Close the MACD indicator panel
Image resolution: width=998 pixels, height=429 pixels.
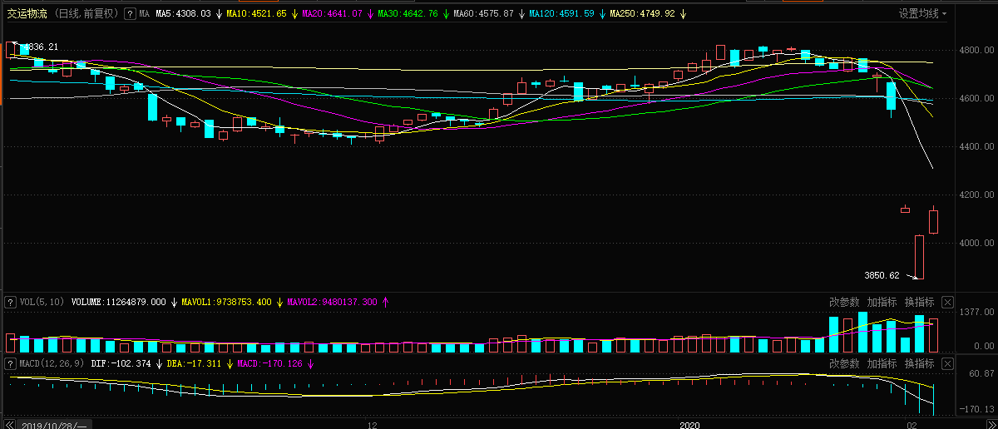[x=947, y=363]
